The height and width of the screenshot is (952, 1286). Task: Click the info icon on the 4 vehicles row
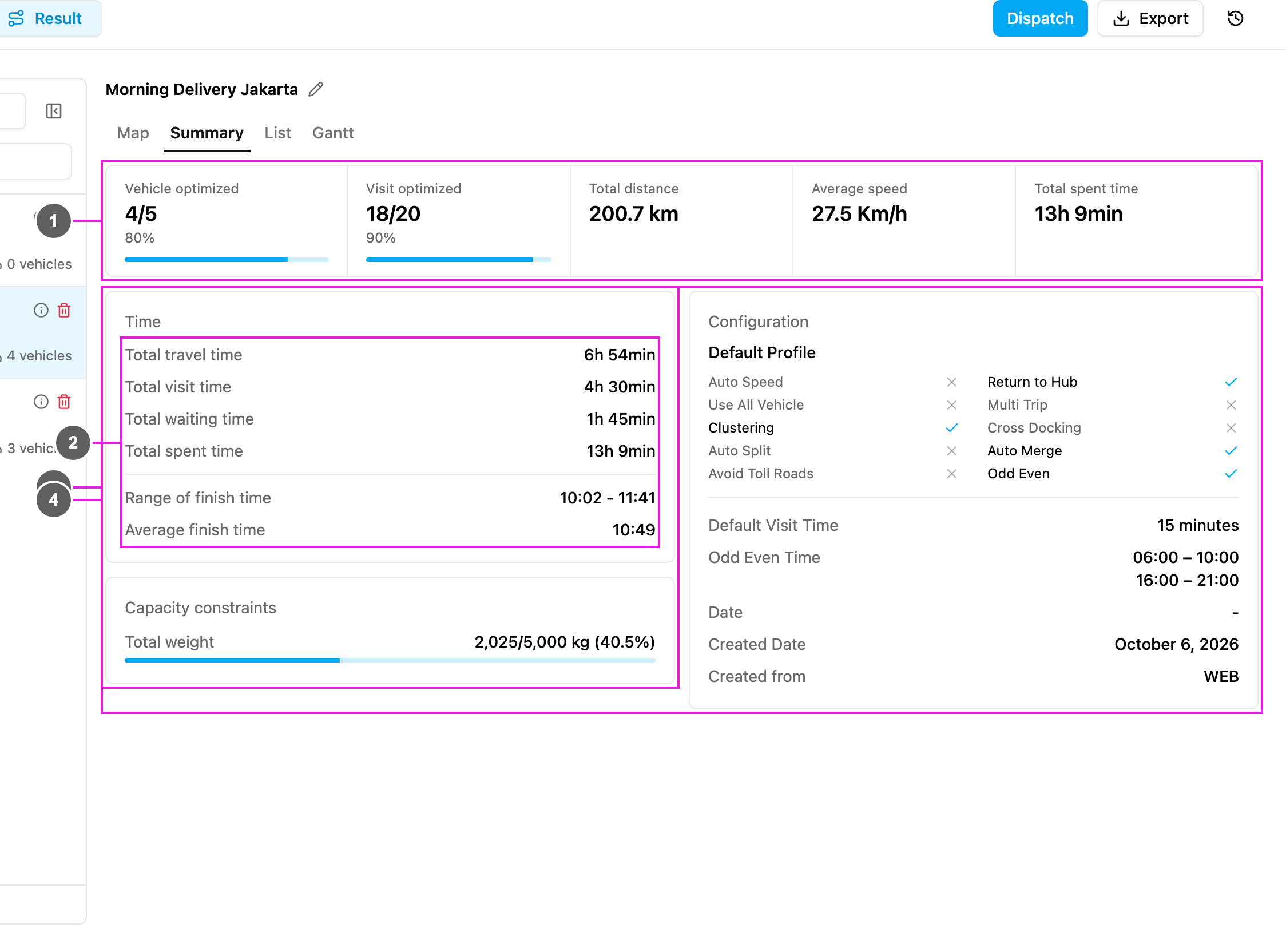41,311
